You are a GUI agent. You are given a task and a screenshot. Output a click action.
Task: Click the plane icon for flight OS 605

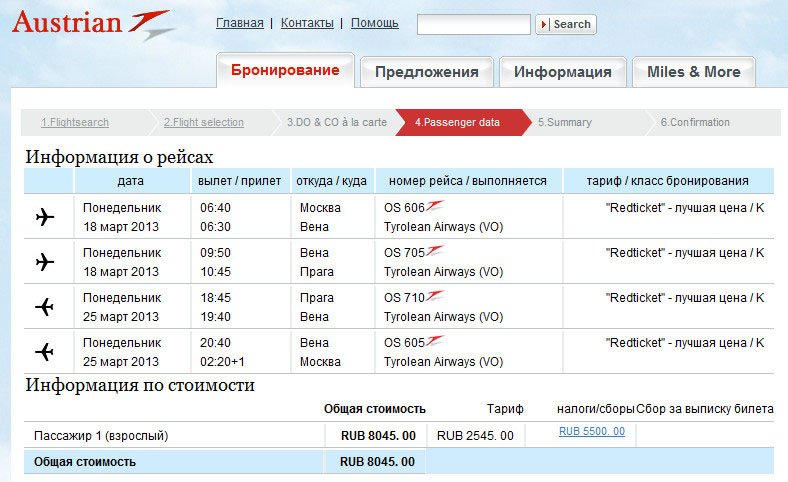[45, 351]
